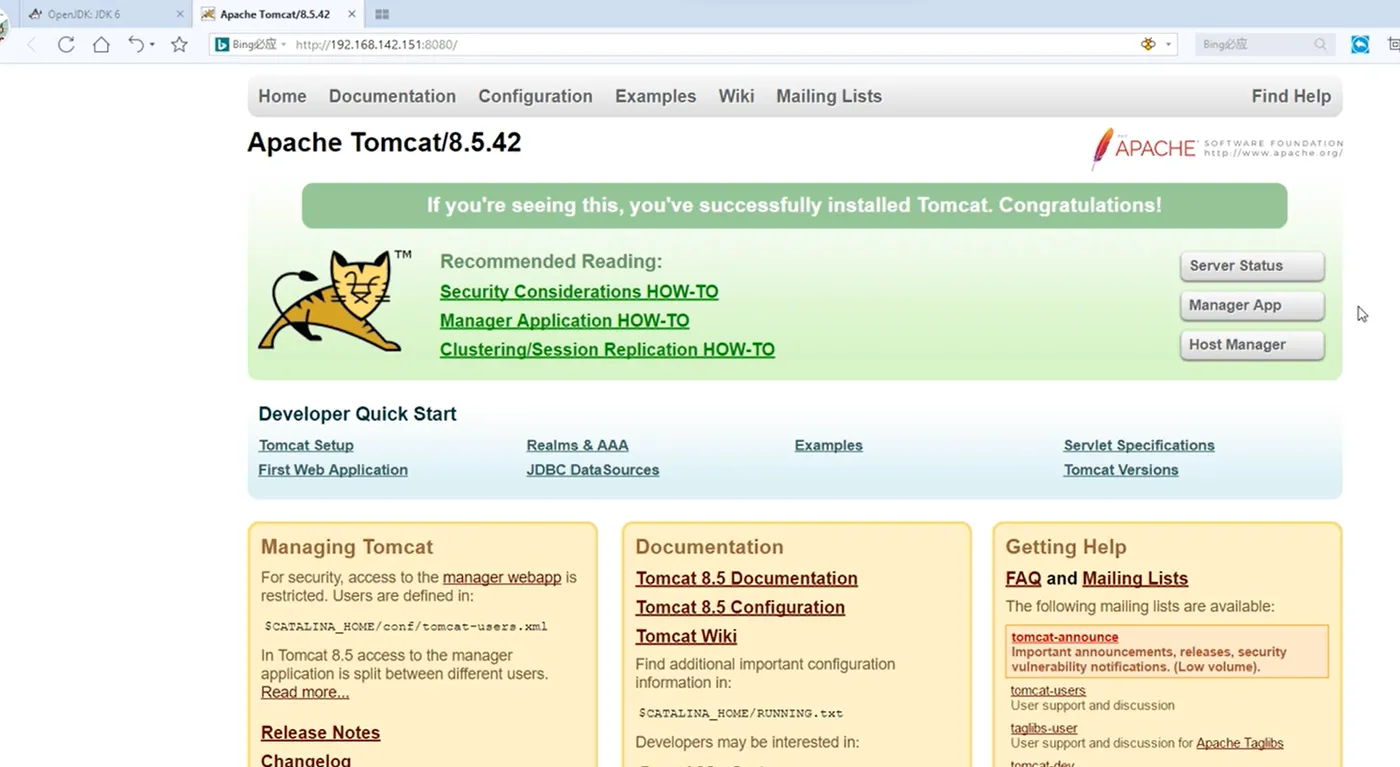
Task: Open Mailing Lists in the top navigation bar
Action: [829, 96]
